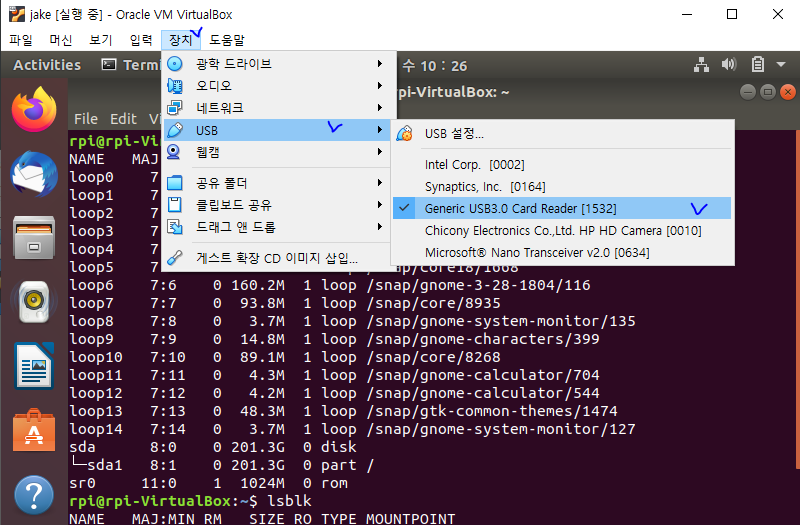Expand the USB submenu arrow
800x525 pixels.
[x=380, y=130]
